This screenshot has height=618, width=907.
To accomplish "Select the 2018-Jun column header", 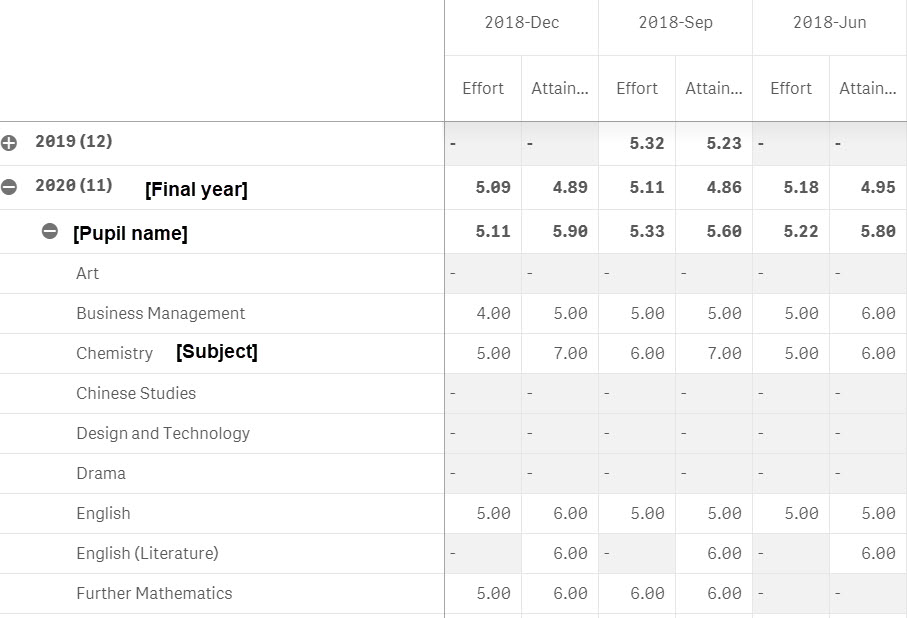I will (x=828, y=22).
